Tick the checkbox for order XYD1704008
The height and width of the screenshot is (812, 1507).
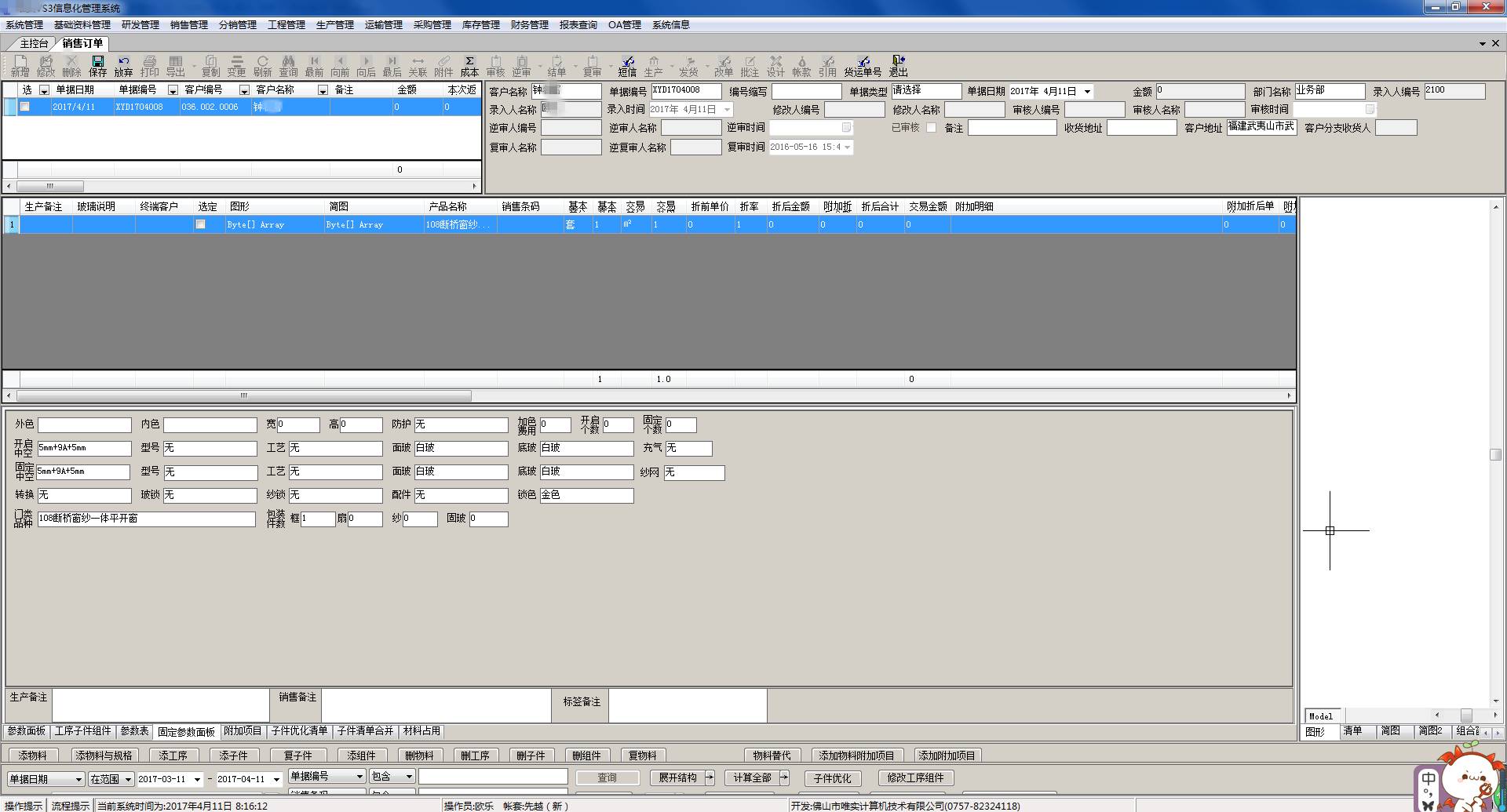[x=24, y=107]
